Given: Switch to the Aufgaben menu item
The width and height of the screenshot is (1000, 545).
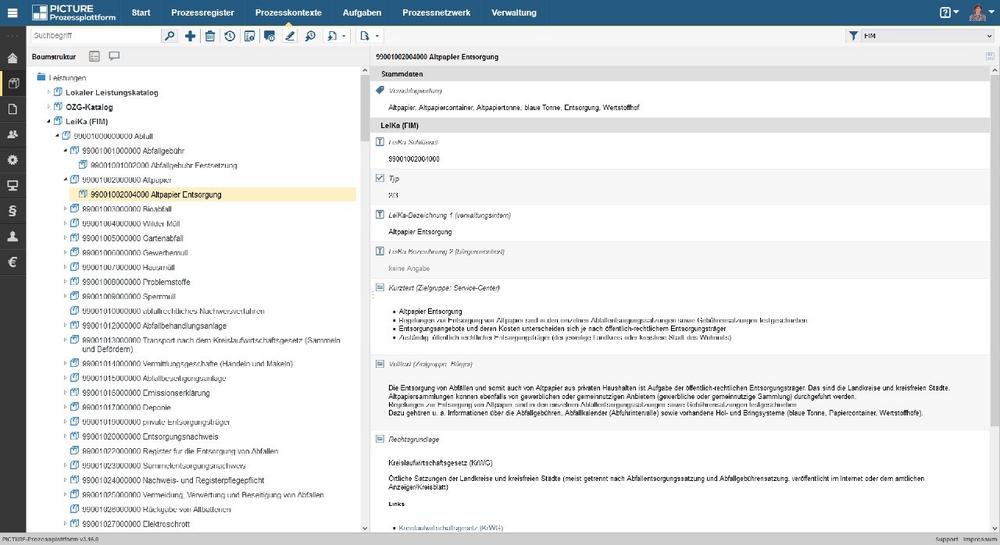Looking at the screenshot, I should tap(362, 13).
